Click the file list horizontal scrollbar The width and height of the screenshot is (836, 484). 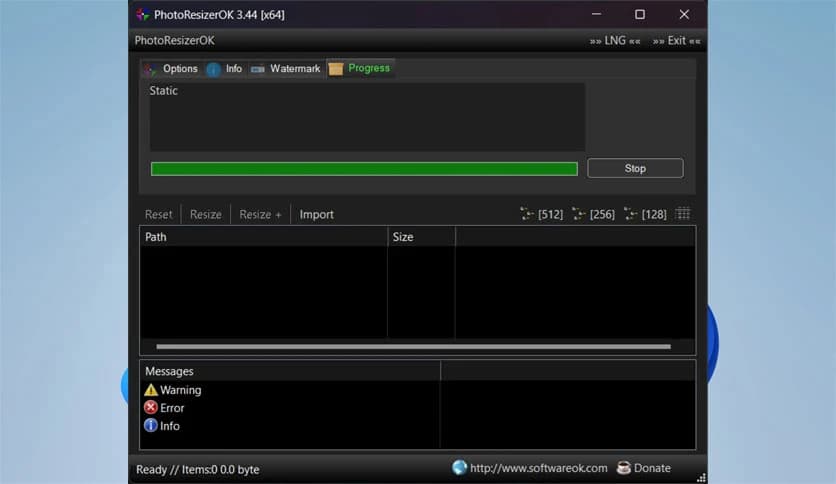pos(413,346)
